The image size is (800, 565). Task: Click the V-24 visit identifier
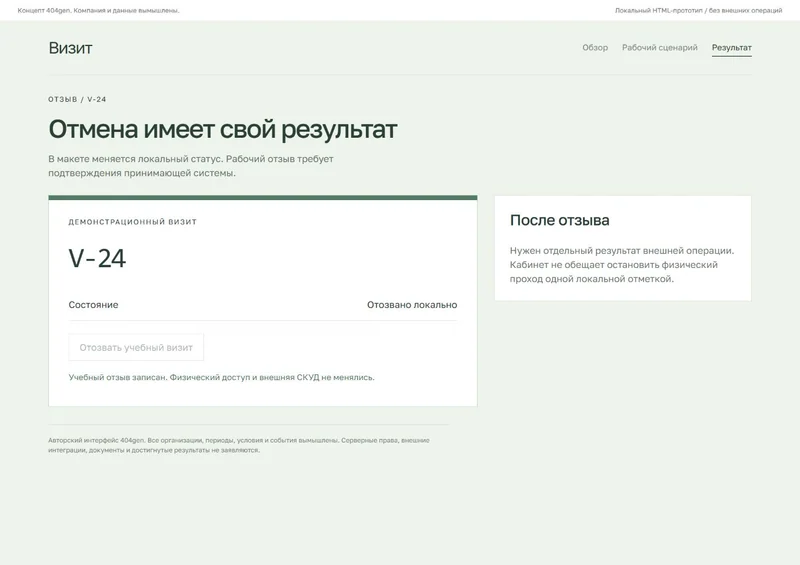pyautogui.click(x=97, y=258)
